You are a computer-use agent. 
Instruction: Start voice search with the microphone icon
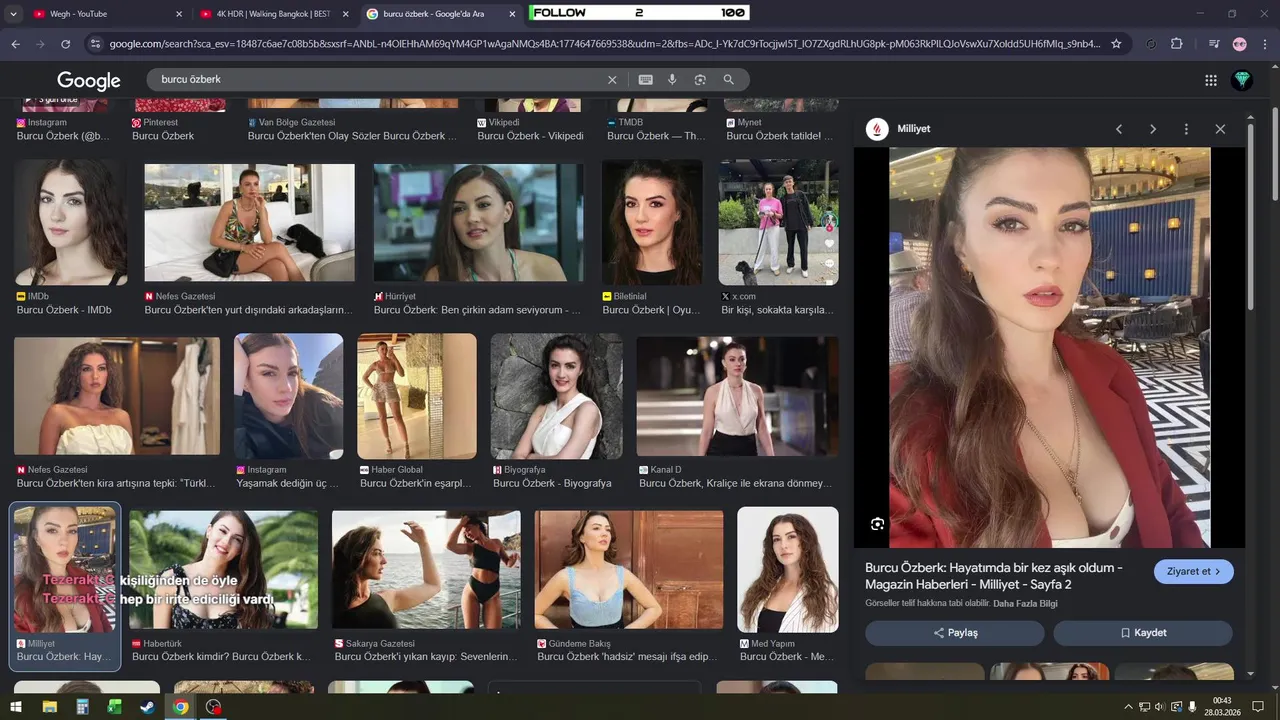(x=672, y=80)
